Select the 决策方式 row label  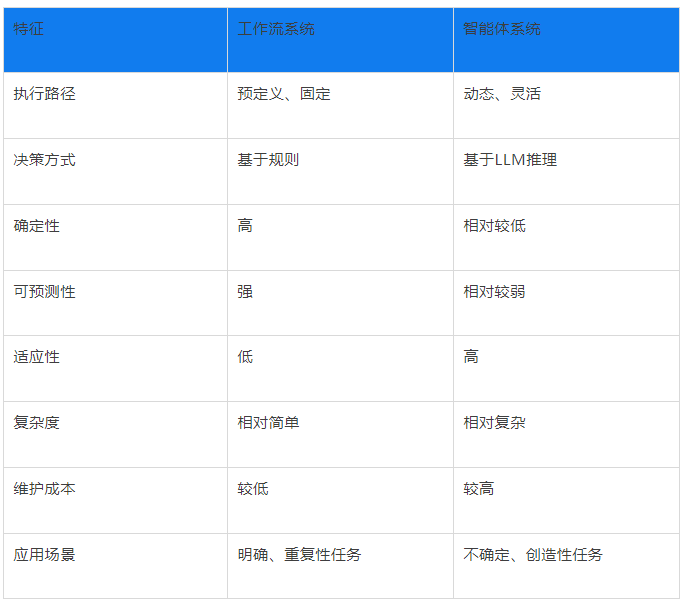[116, 172]
